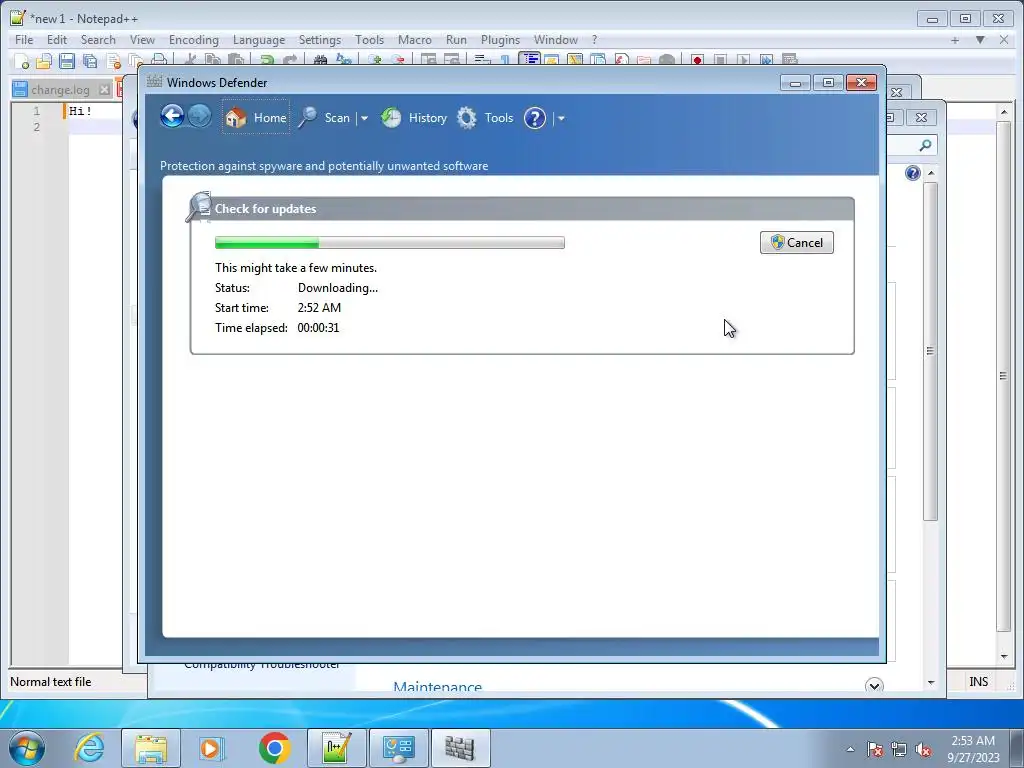The height and width of the screenshot is (768, 1024).
Task: Click Notepad++ Run macro multiple times icon
Action: click(x=766, y=60)
